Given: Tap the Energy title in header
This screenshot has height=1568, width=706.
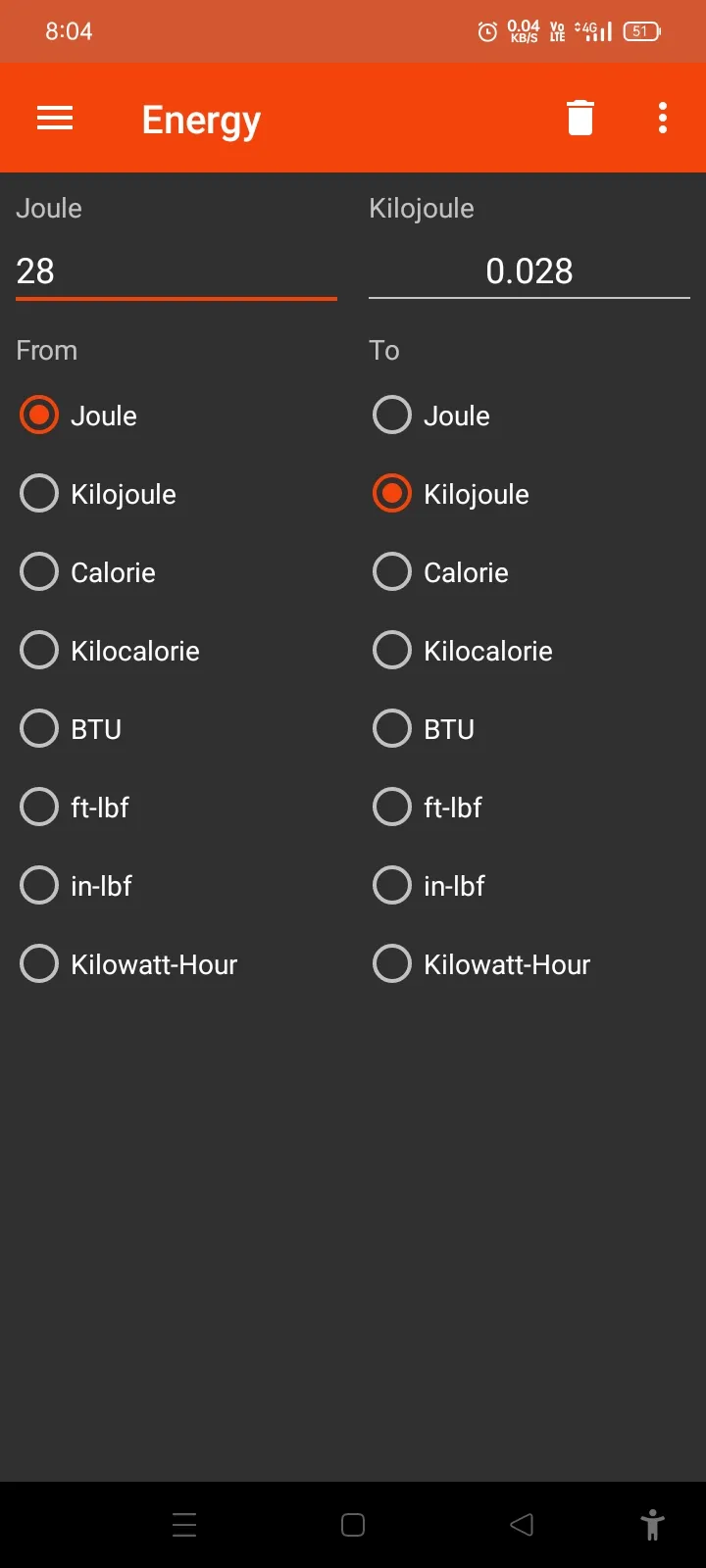Looking at the screenshot, I should 201,120.
